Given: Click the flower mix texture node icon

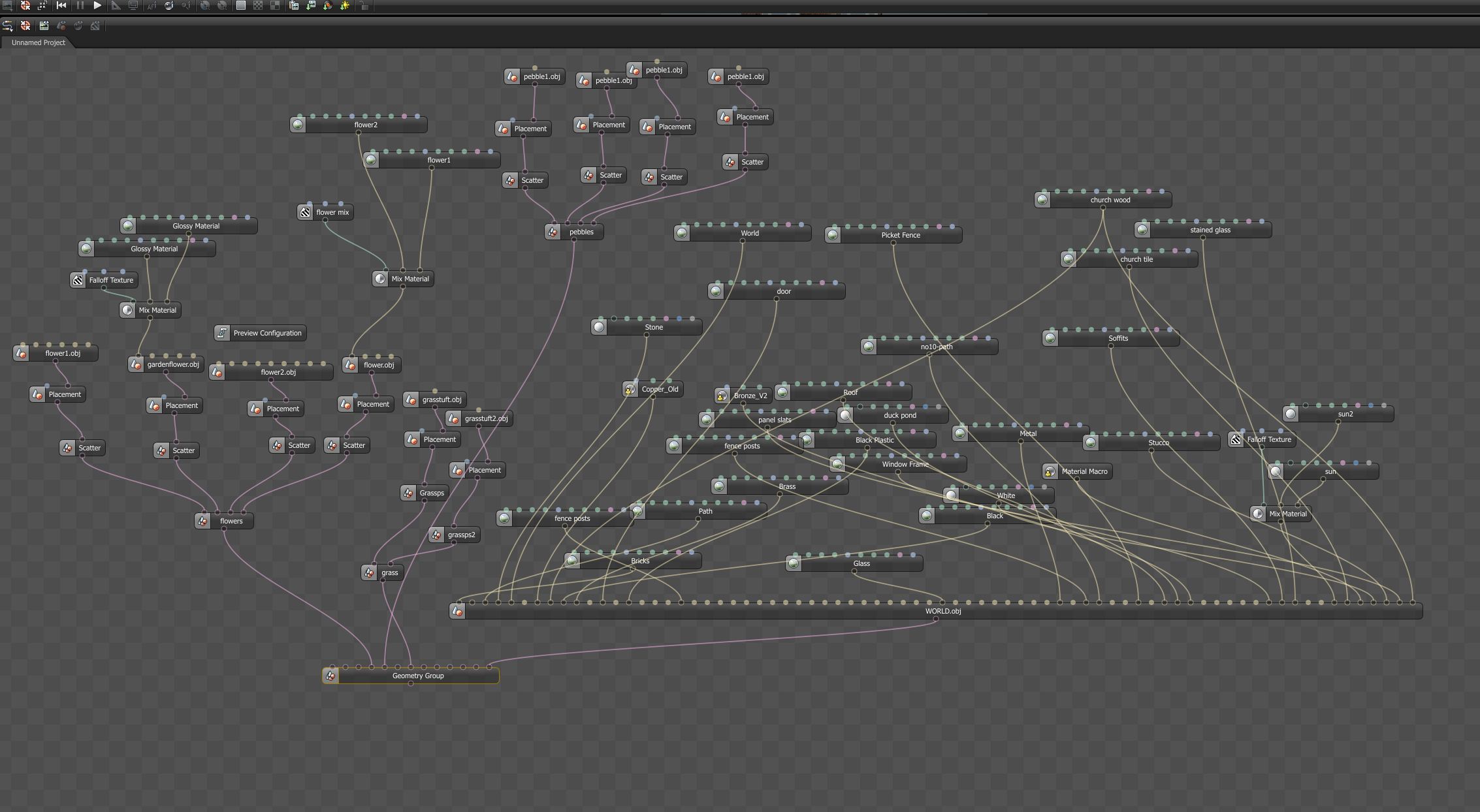Looking at the screenshot, I should 305,212.
